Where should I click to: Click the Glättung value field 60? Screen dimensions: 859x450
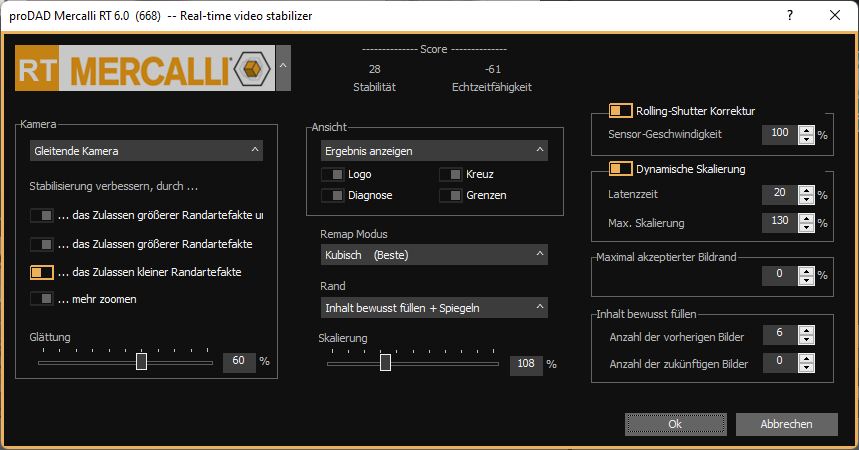[239, 361]
